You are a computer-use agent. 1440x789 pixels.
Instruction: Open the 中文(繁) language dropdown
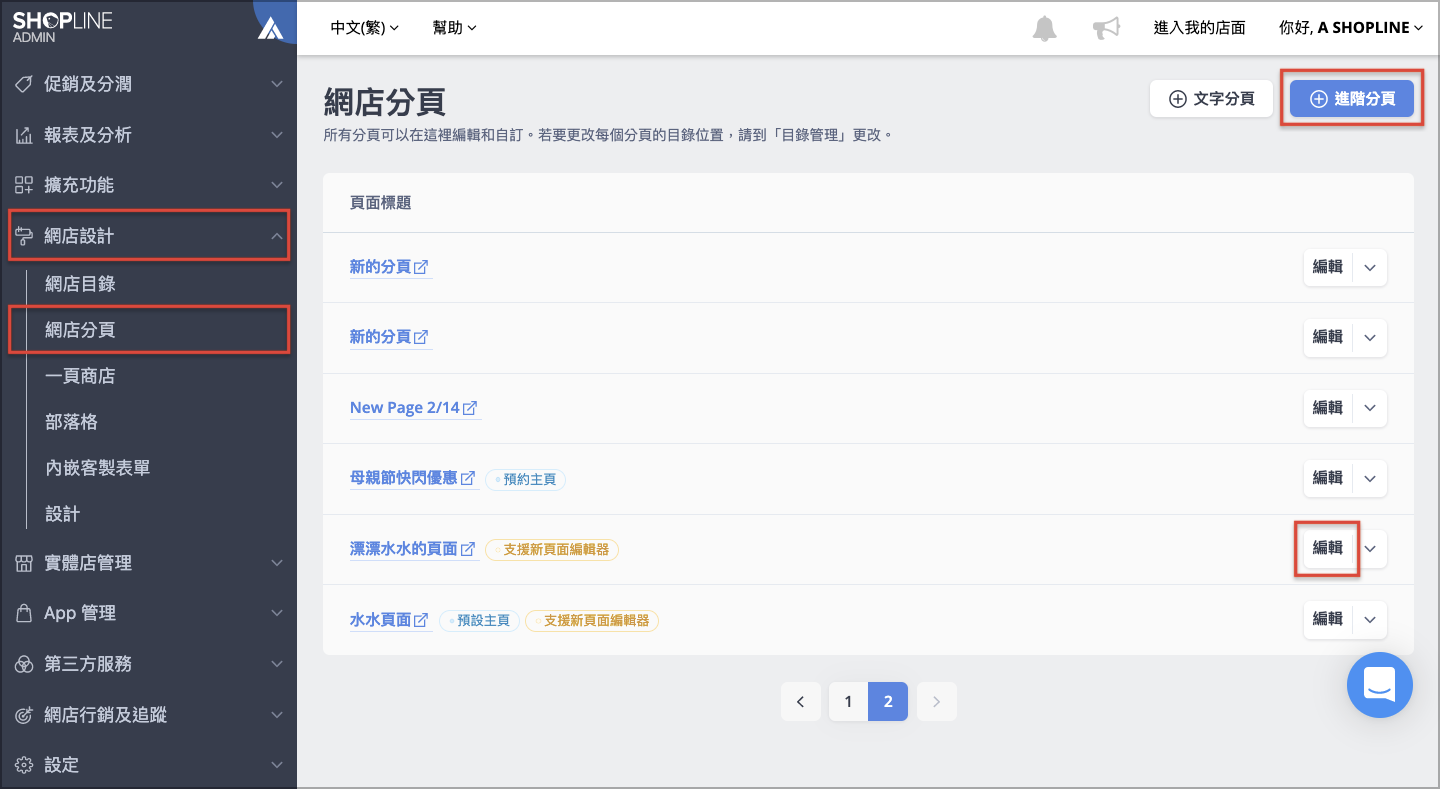point(365,28)
